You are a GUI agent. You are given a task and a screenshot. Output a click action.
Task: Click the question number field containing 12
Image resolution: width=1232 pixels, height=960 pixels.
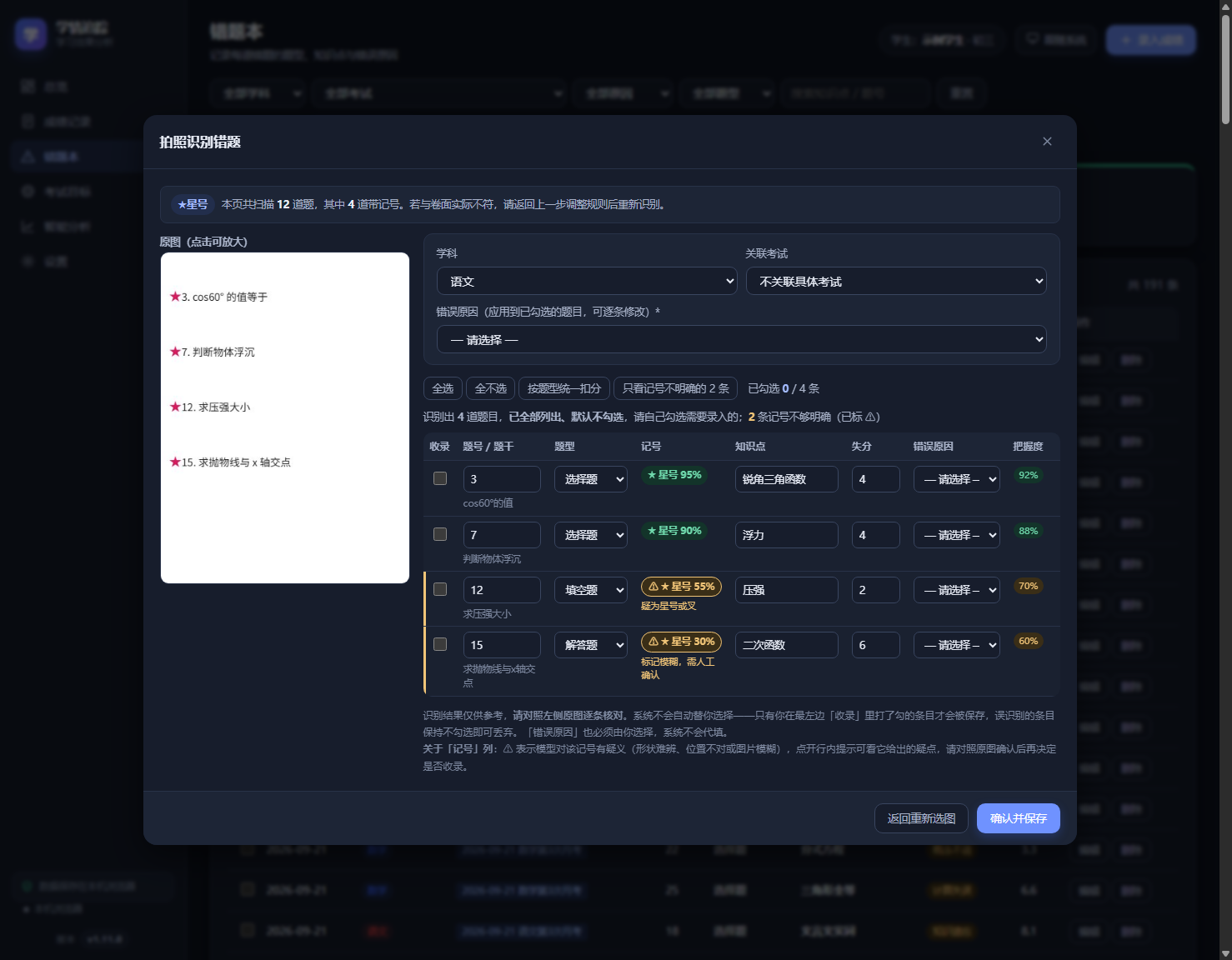[x=502, y=590]
